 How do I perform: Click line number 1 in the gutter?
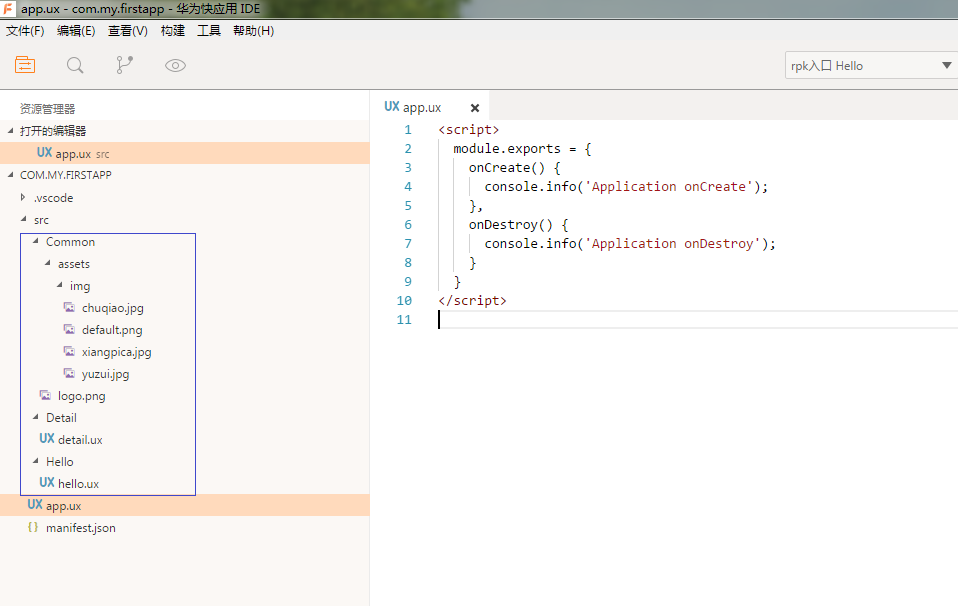pos(408,130)
